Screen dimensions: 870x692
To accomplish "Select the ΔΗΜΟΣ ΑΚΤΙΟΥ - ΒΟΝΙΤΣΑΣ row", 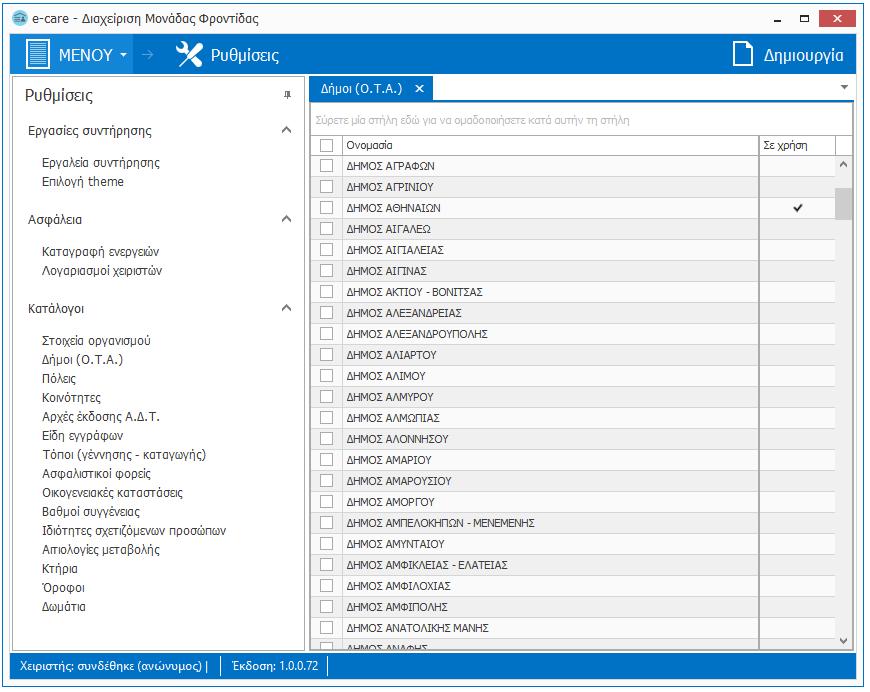I will tap(573, 292).
